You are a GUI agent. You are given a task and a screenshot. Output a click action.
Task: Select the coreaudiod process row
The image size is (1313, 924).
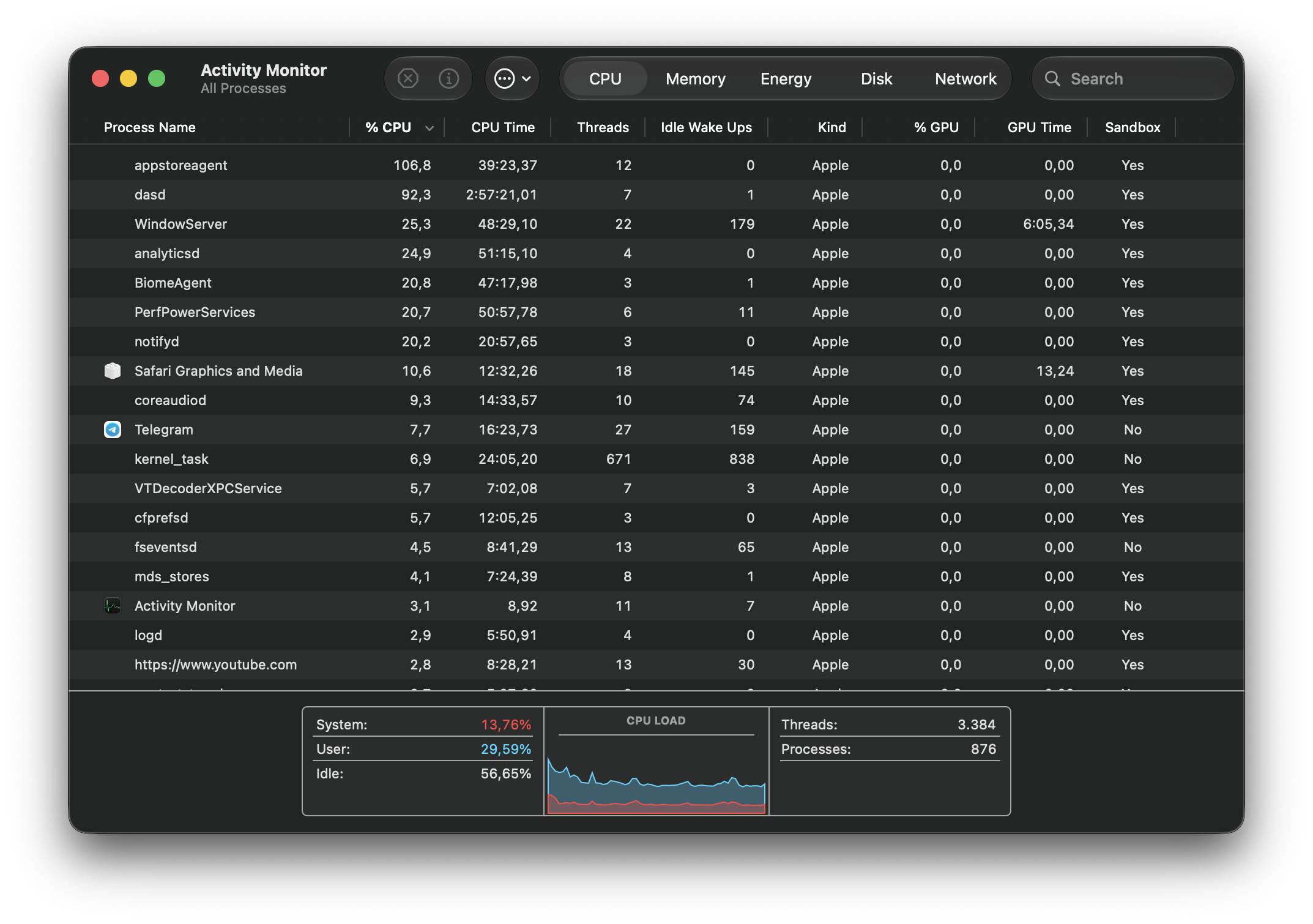click(656, 400)
